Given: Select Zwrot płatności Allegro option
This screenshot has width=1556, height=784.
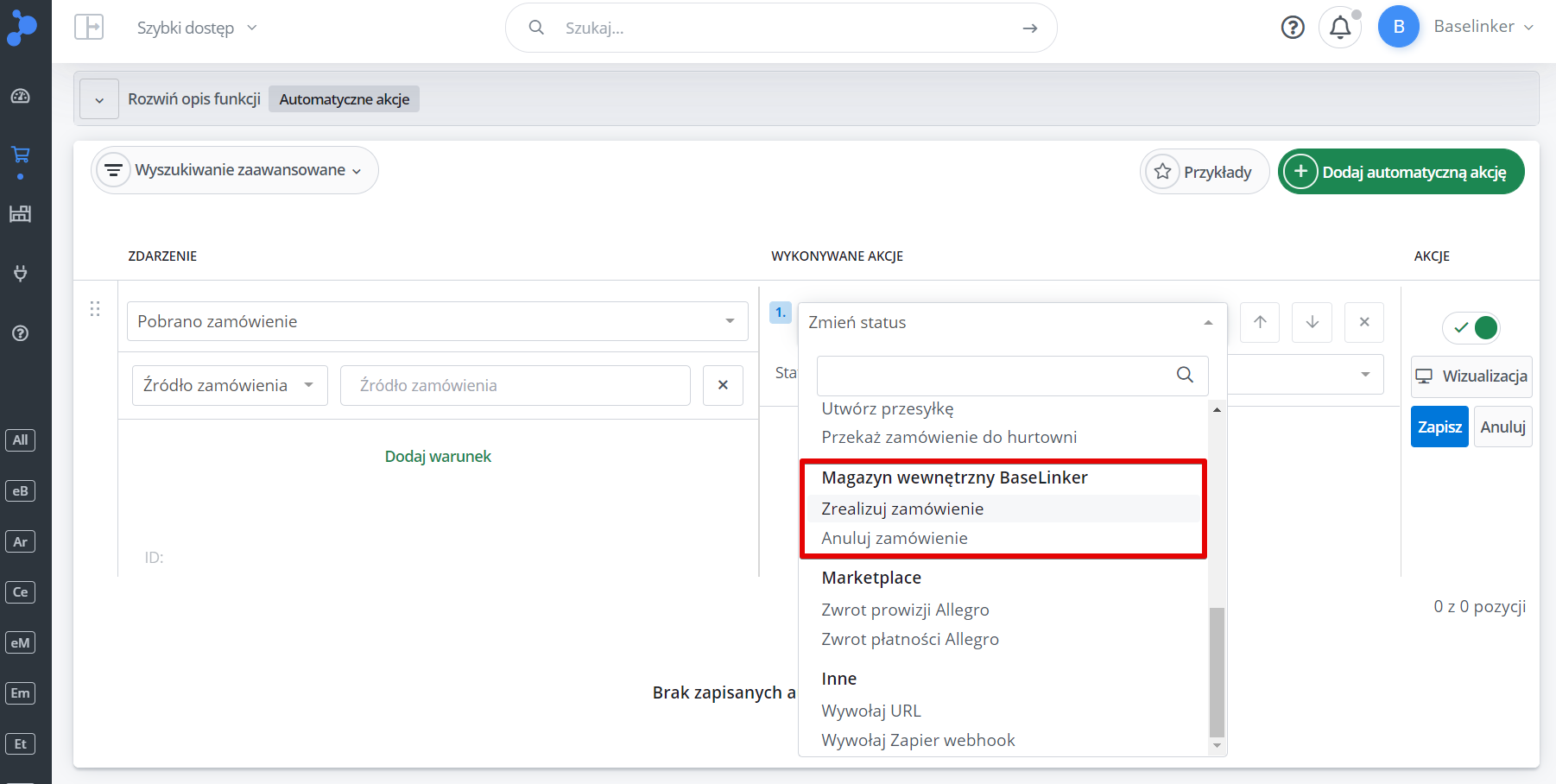Looking at the screenshot, I should point(910,639).
